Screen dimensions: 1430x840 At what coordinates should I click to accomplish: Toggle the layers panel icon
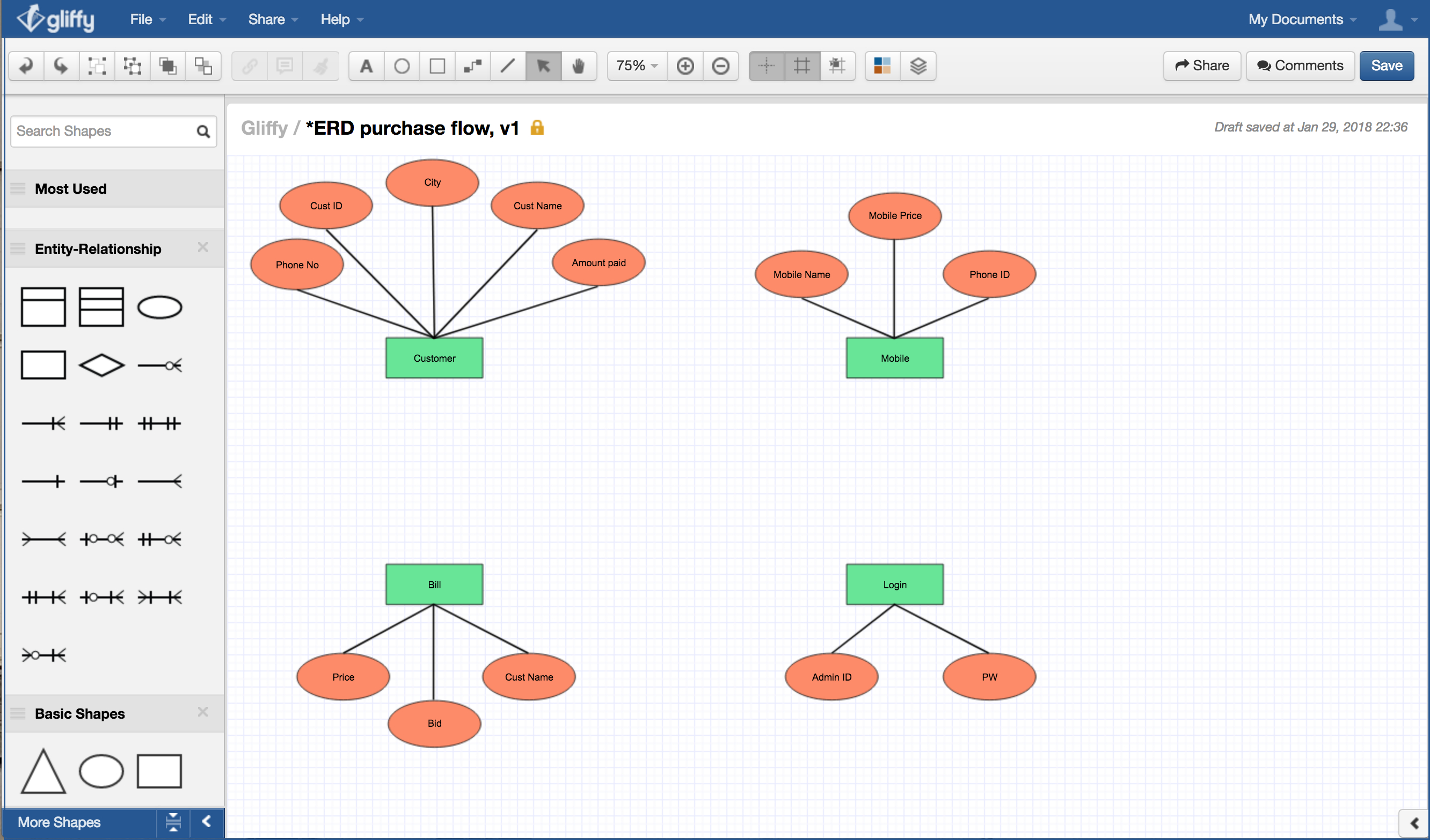pos(918,66)
